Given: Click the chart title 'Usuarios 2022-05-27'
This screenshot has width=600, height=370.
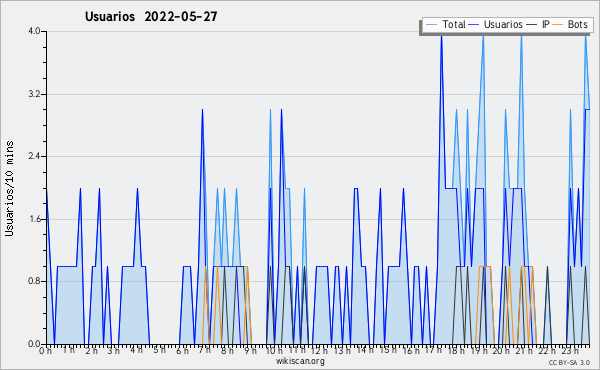Looking at the screenshot, I should pos(151,16).
